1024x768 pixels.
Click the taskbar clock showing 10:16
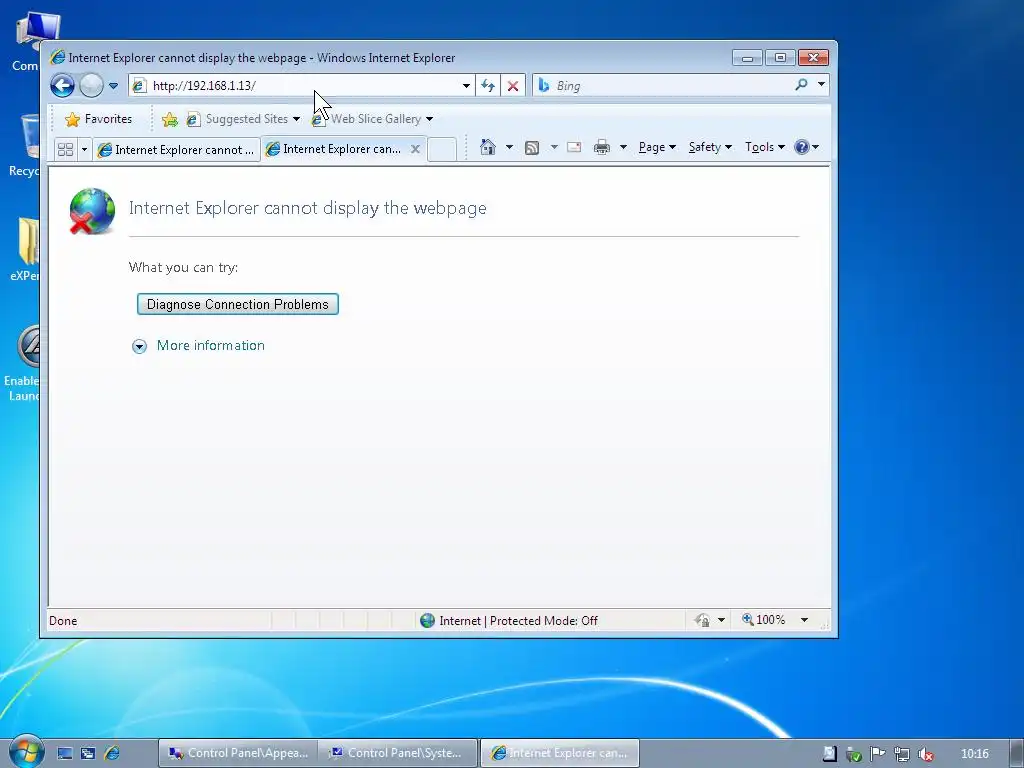click(974, 754)
